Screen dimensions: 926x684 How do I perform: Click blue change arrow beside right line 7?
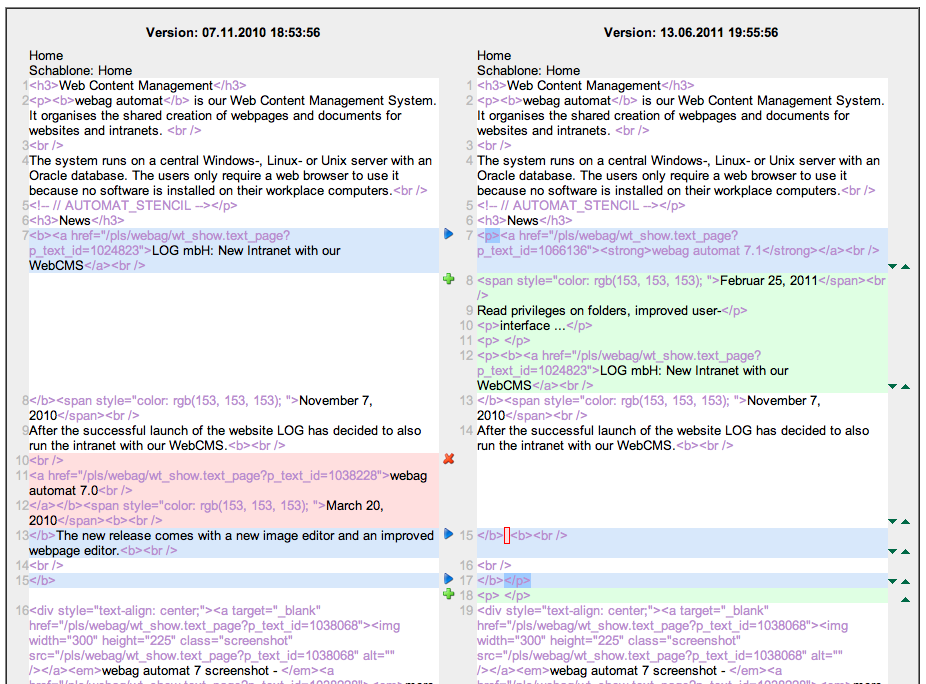click(x=448, y=234)
